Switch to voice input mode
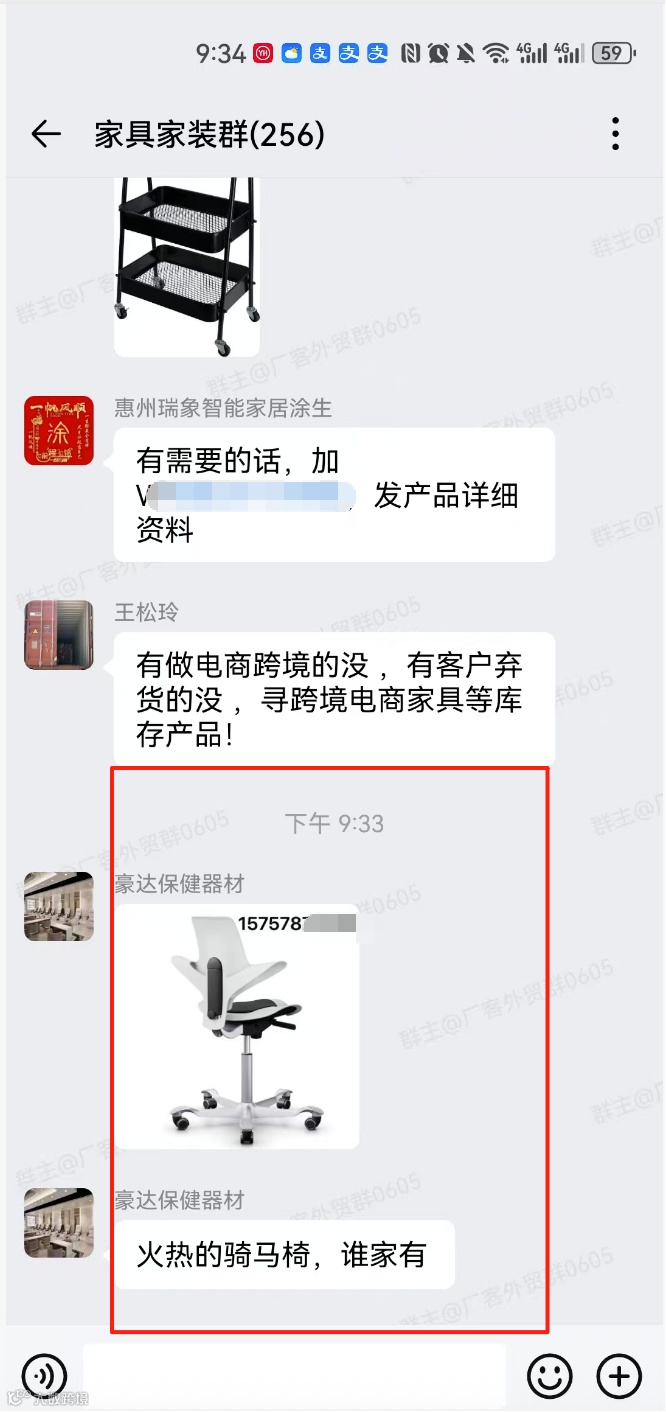 pos(44,1376)
